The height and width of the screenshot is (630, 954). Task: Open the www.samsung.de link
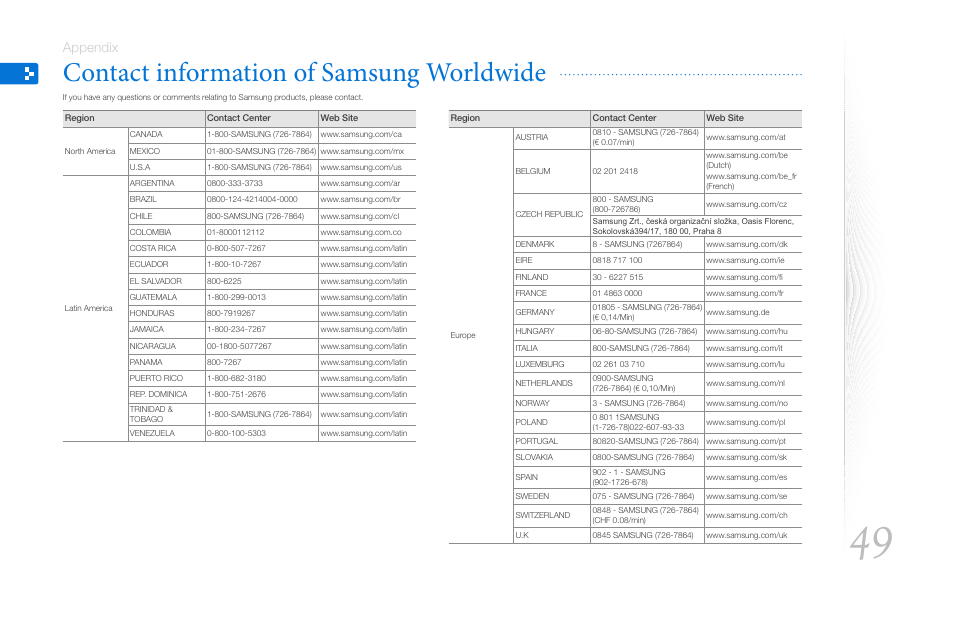(x=737, y=312)
